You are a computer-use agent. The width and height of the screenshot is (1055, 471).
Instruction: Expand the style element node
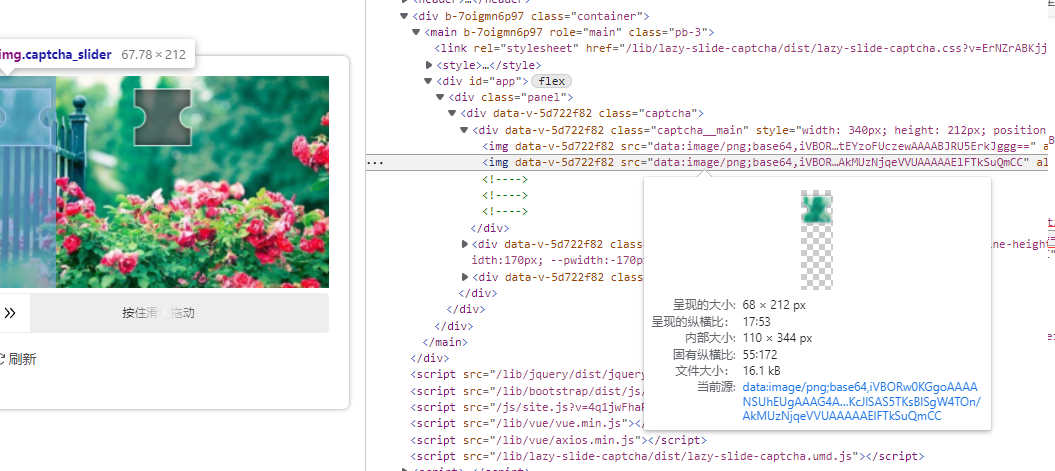pos(429,65)
